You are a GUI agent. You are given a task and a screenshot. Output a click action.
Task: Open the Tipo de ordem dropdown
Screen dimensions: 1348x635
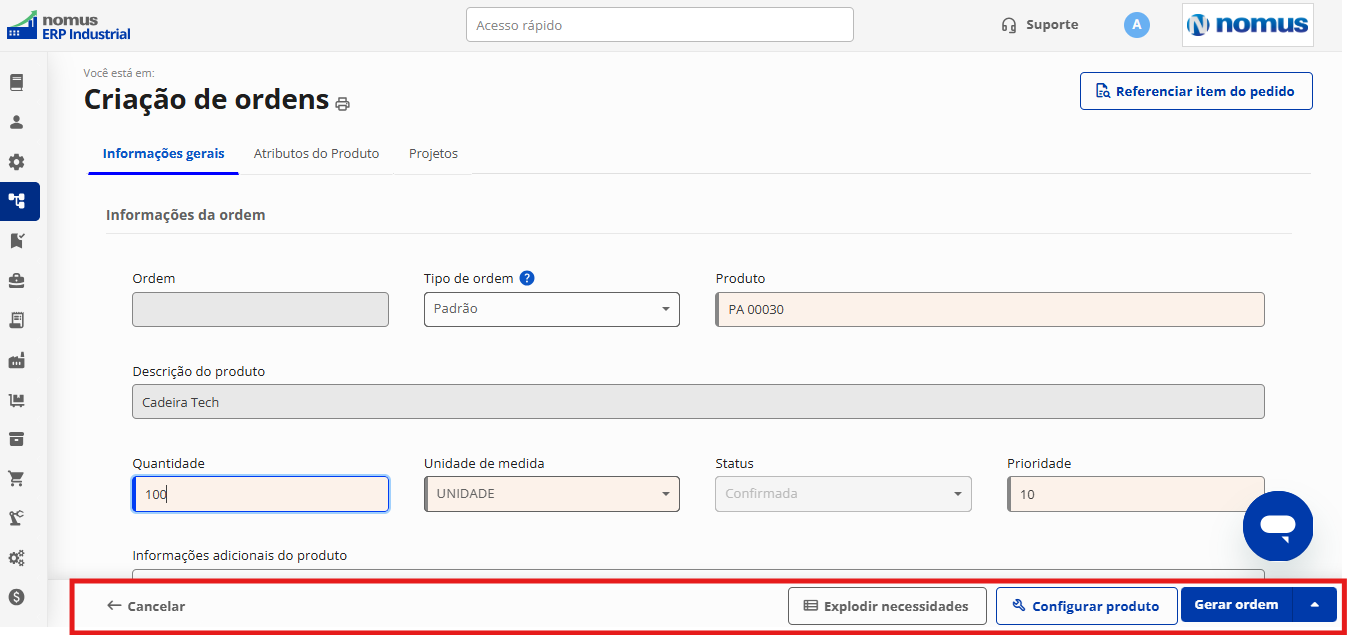pyautogui.click(x=552, y=309)
